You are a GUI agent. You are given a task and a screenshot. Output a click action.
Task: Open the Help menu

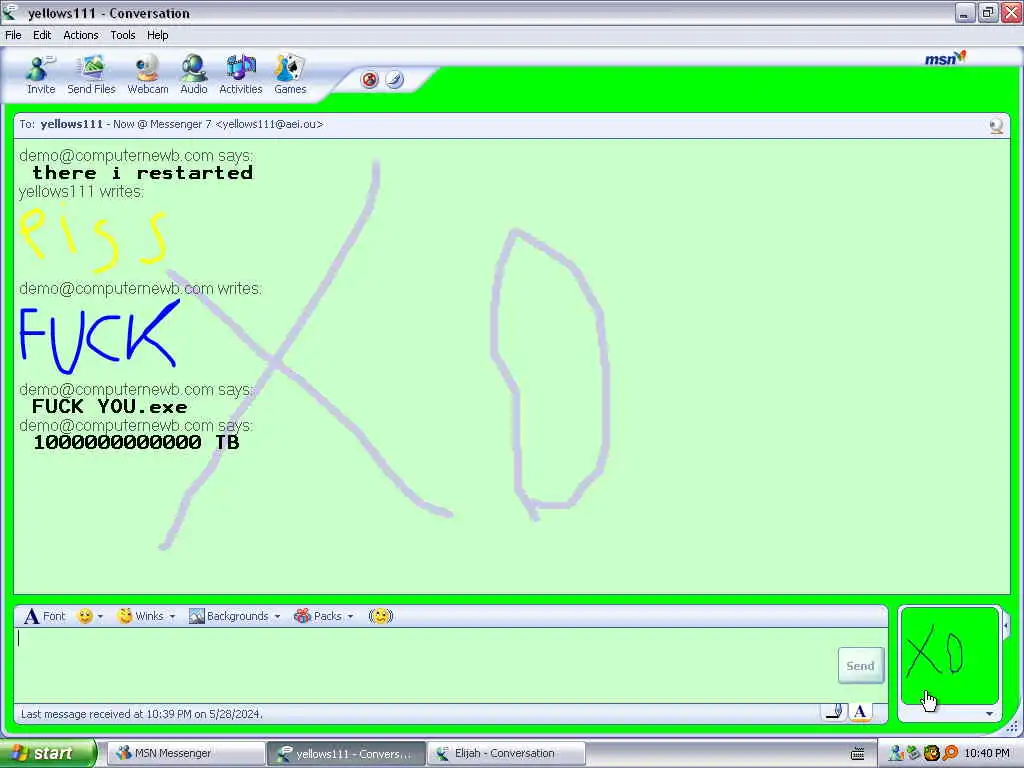(x=157, y=35)
